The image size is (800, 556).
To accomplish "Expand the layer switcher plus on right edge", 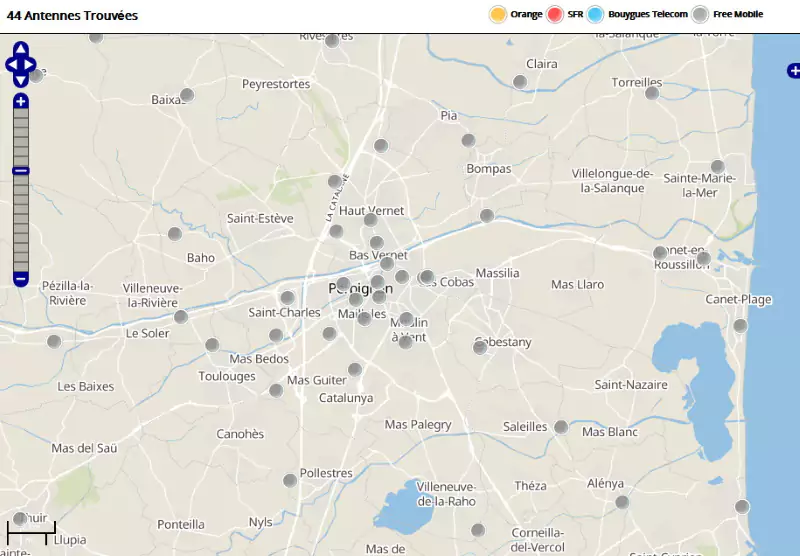I will 794,70.
